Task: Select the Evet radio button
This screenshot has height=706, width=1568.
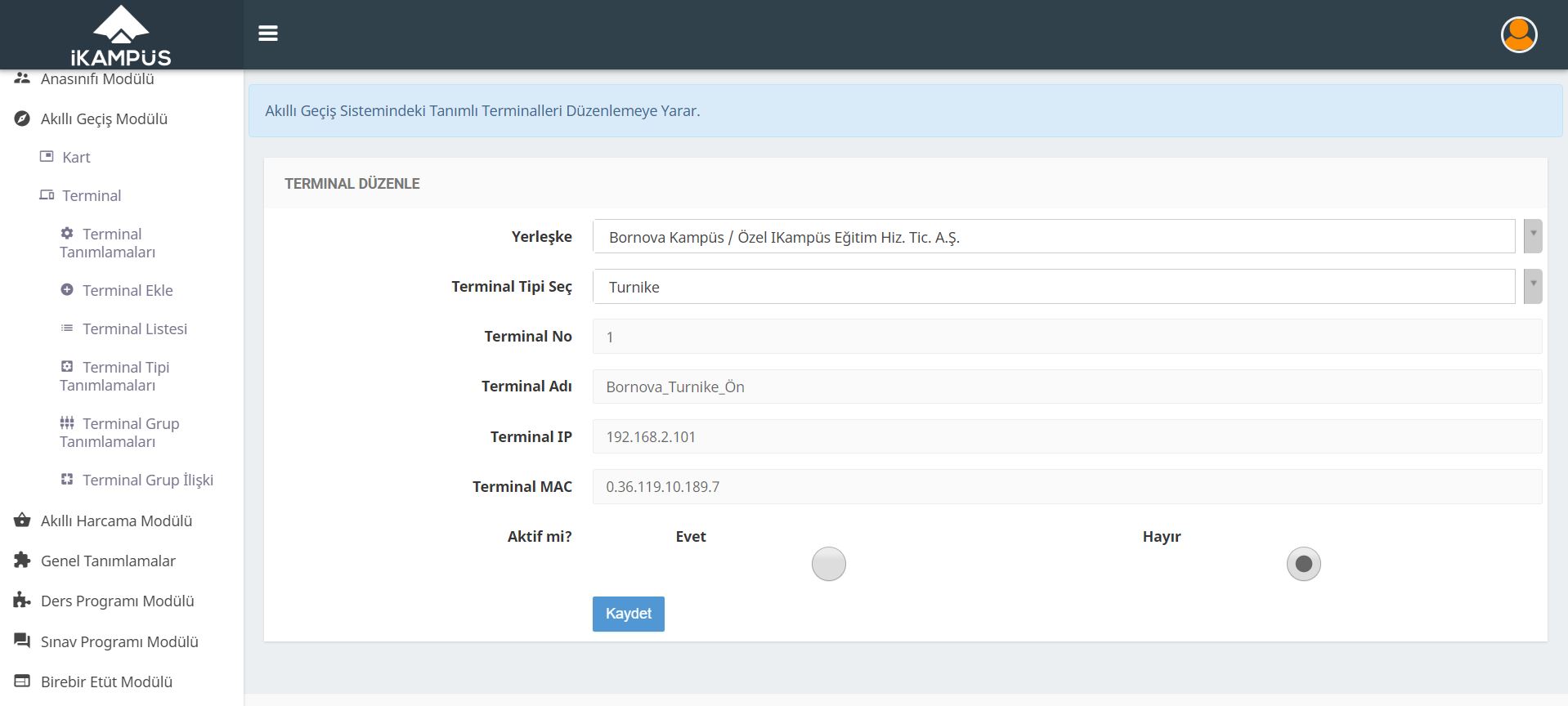Action: tap(828, 564)
